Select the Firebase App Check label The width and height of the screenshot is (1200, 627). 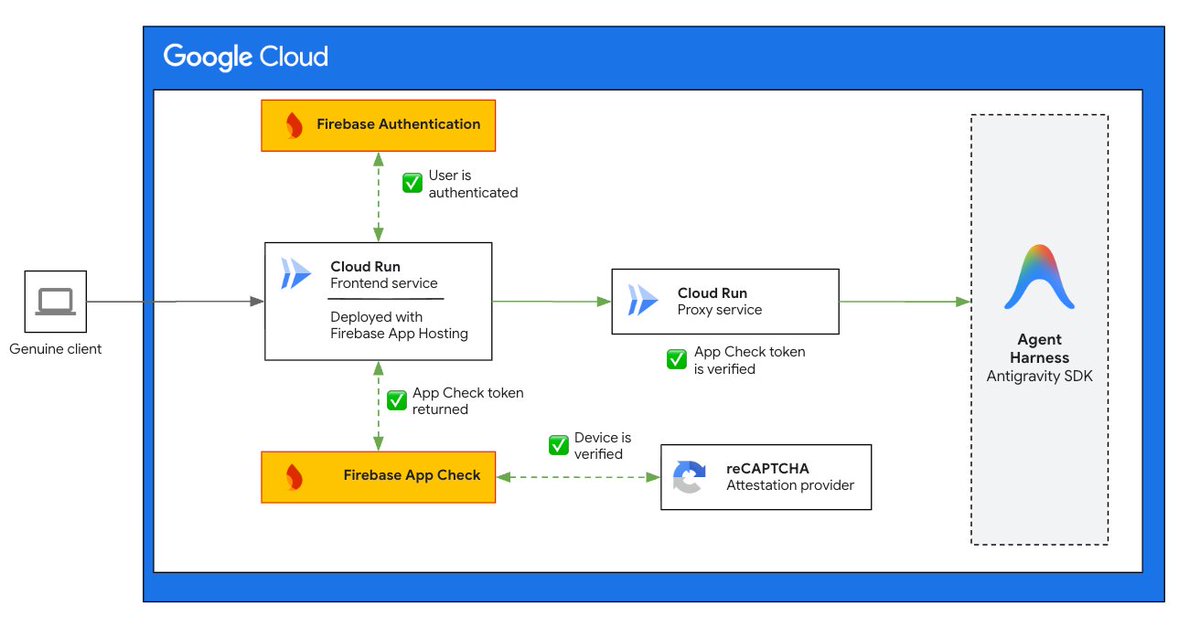pos(412,476)
